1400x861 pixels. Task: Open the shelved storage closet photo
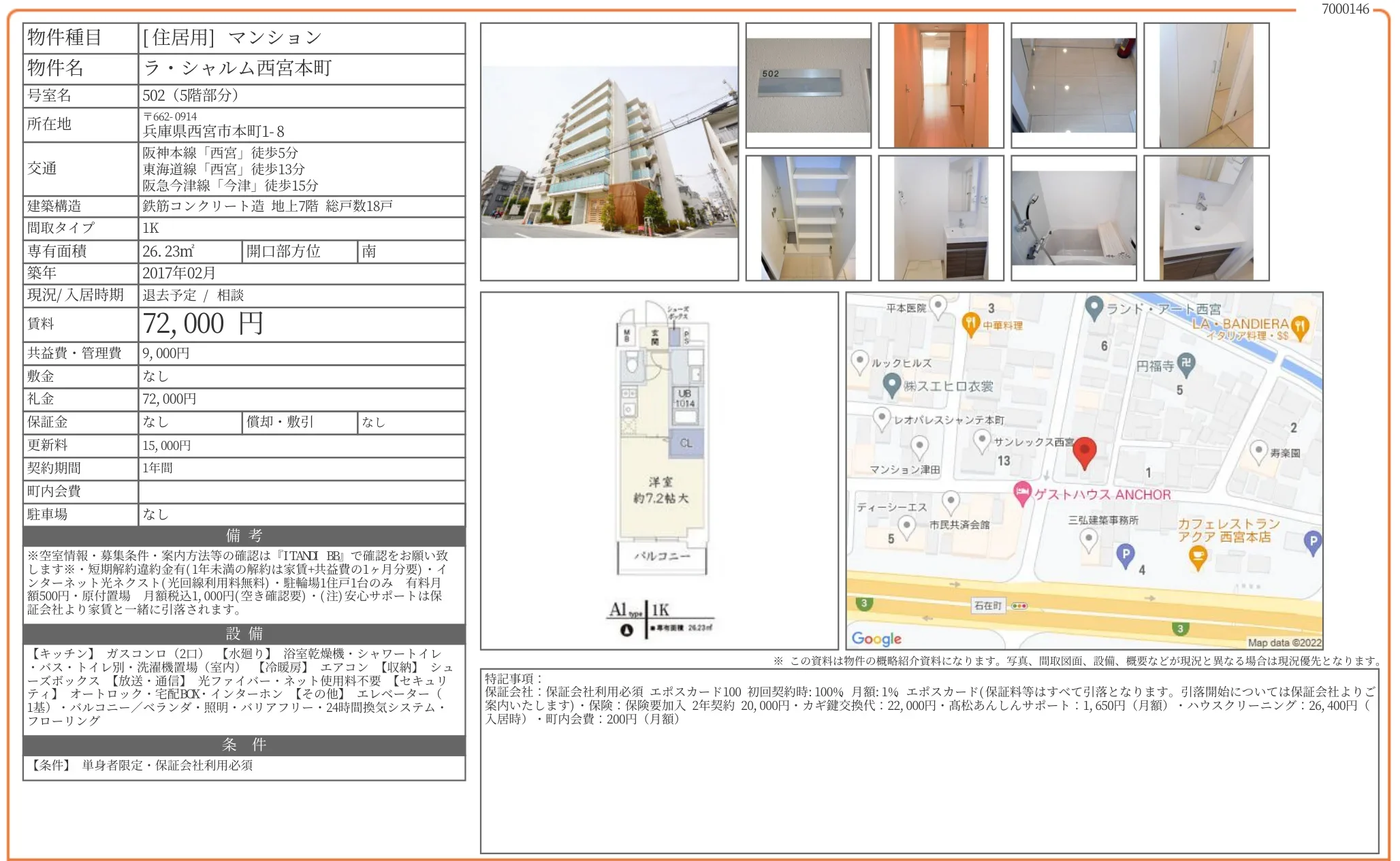point(808,218)
